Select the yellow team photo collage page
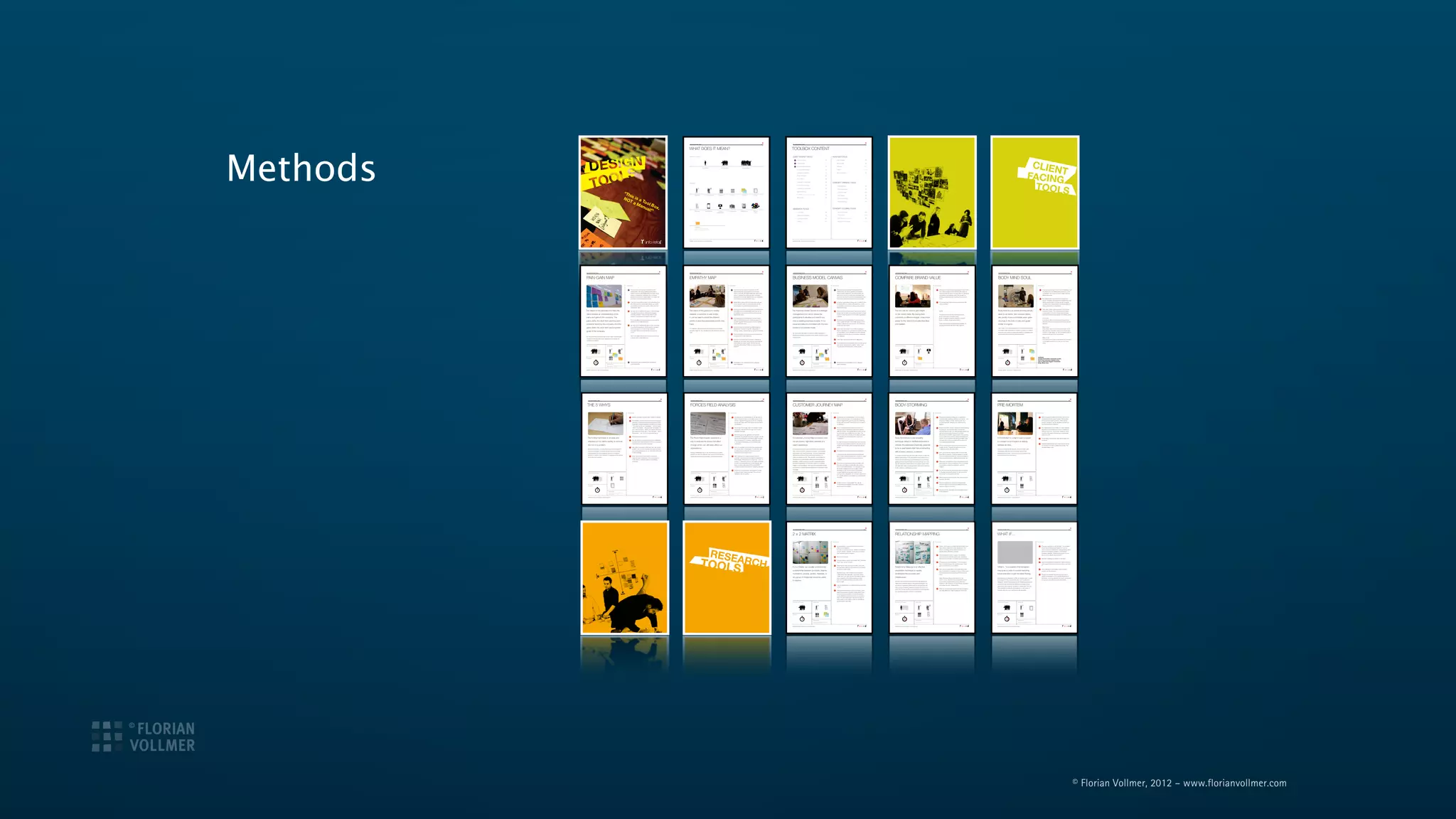The height and width of the screenshot is (819, 1456). [x=931, y=192]
